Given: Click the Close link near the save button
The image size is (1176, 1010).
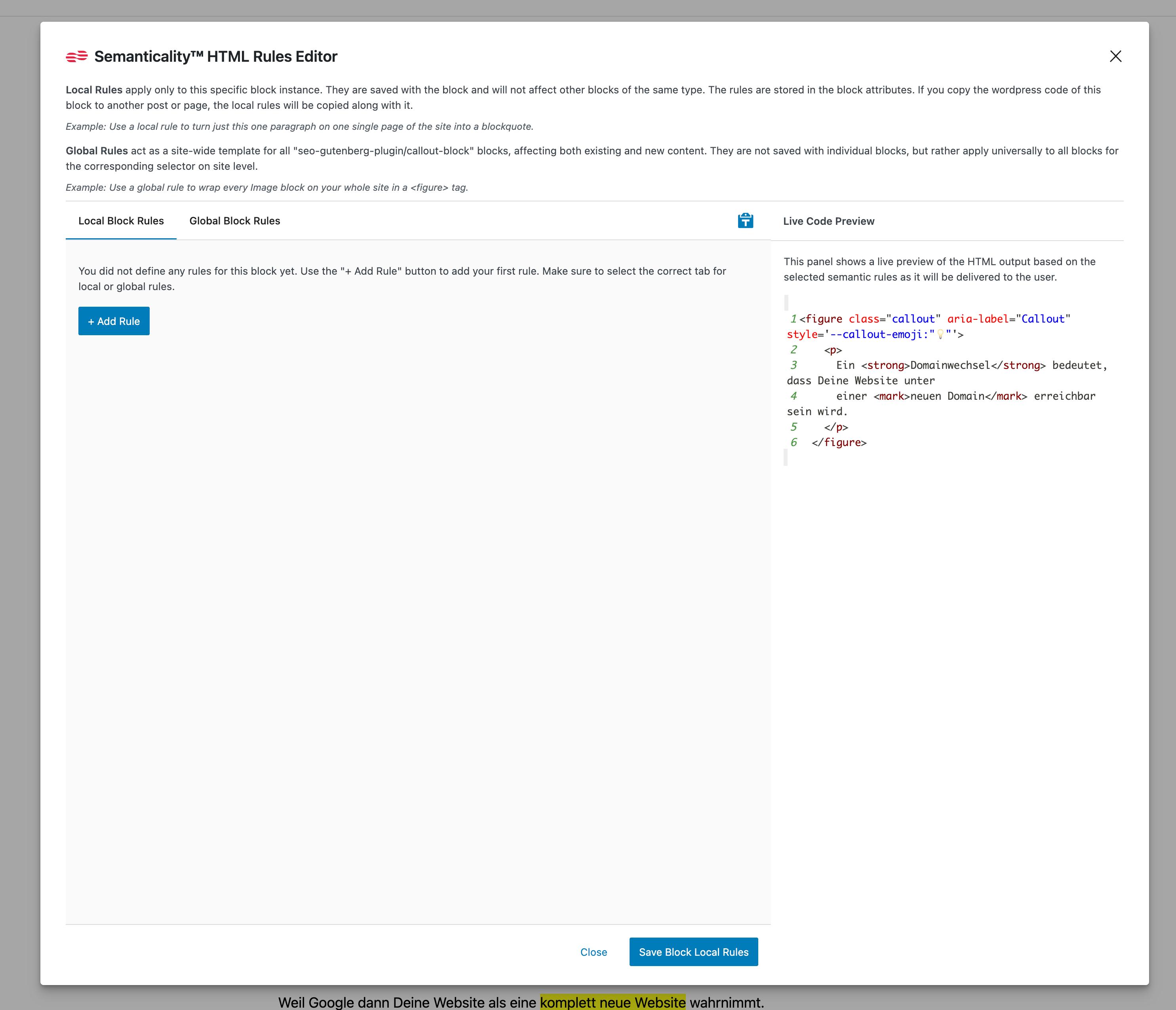Looking at the screenshot, I should 594,952.
